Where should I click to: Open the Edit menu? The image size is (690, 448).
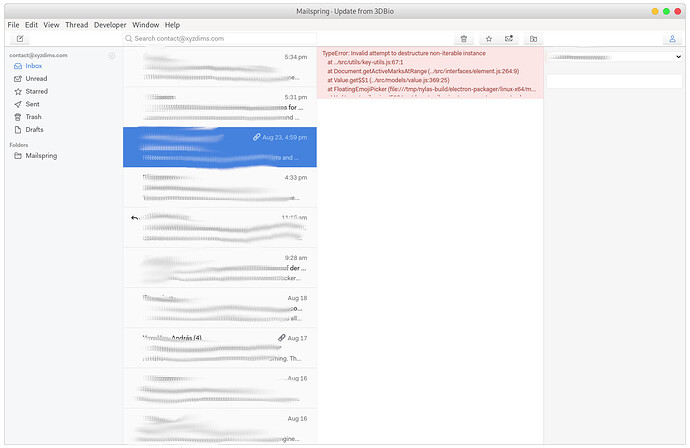tap(31, 25)
